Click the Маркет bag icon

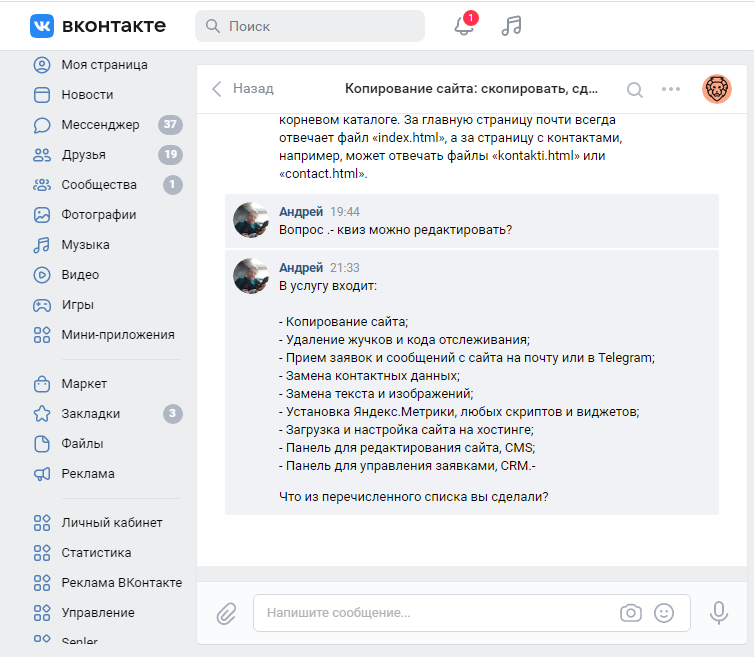[42, 384]
